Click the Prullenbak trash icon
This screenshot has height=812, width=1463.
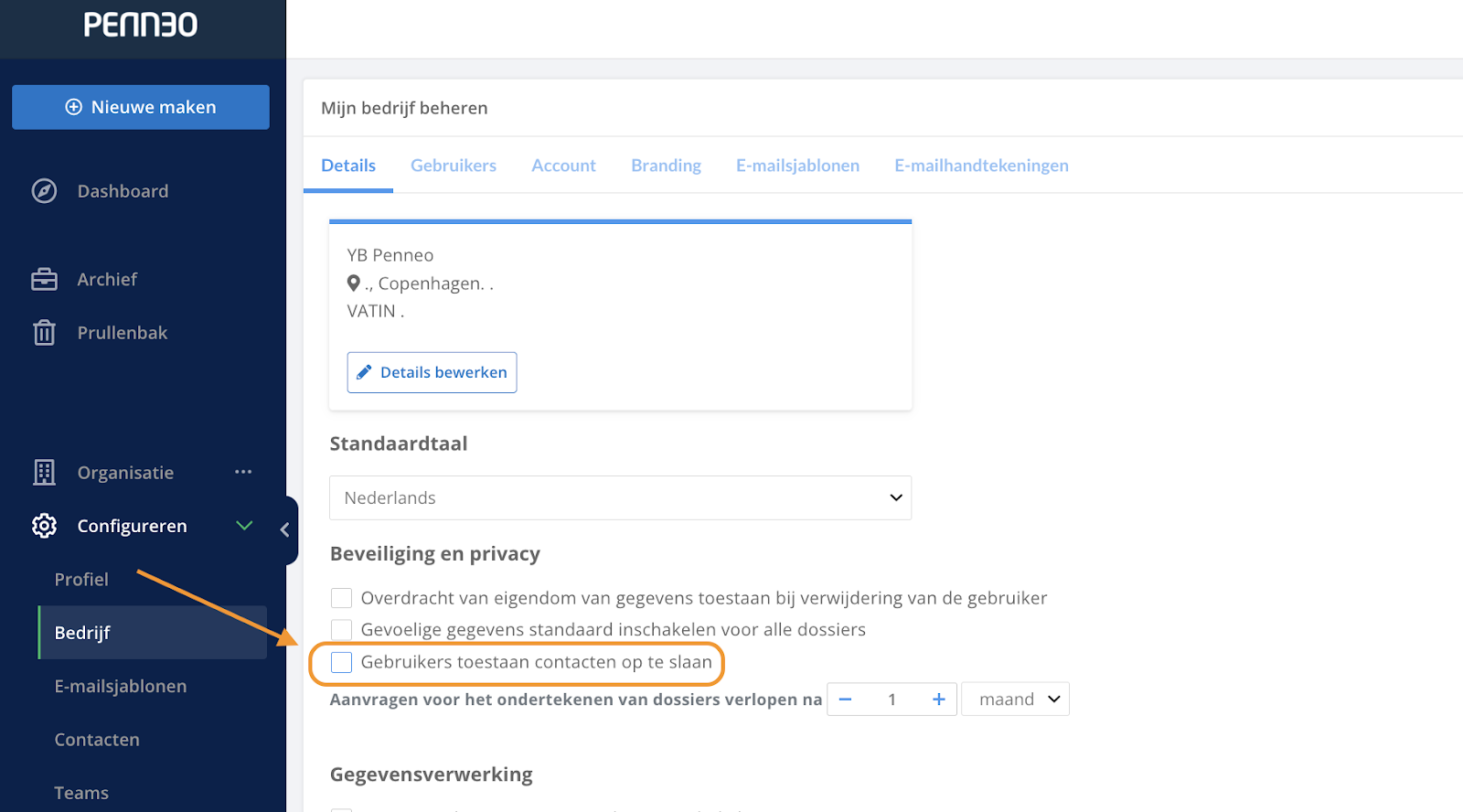(x=44, y=332)
